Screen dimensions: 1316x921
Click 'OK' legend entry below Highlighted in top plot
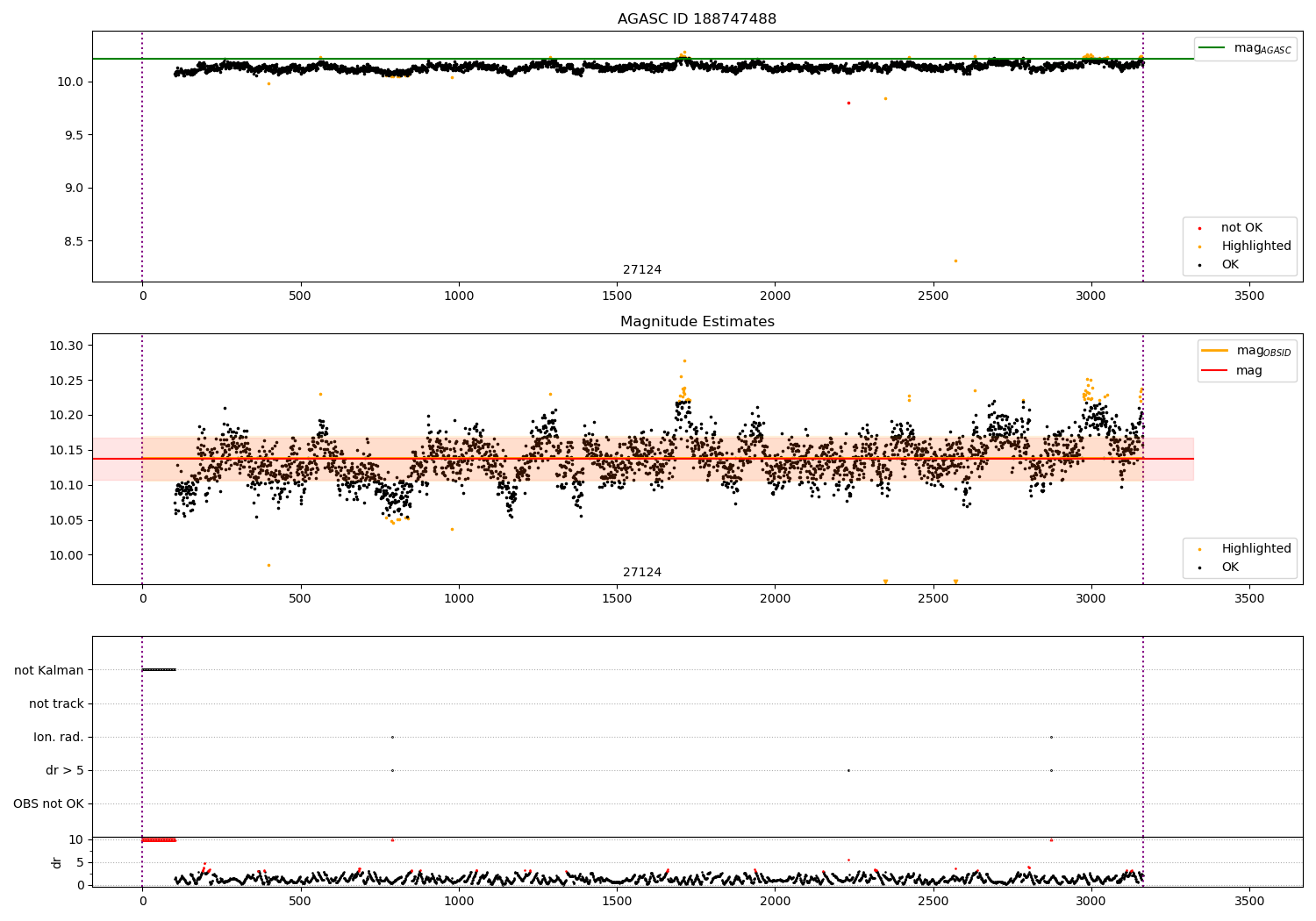[x=1230, y=265]
